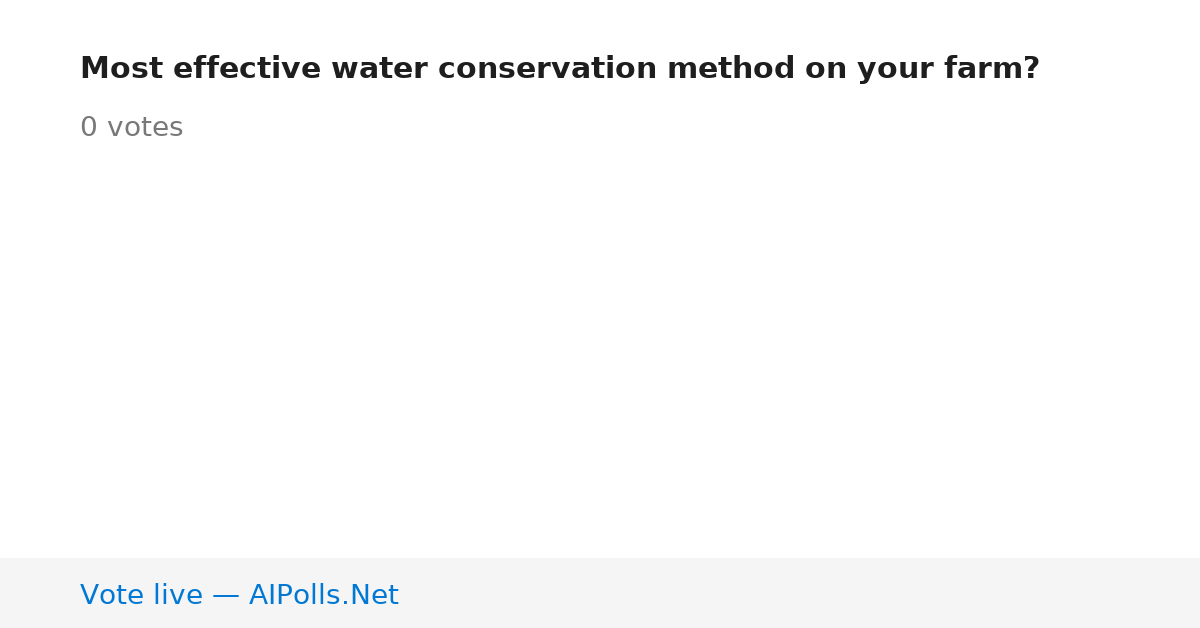This screenshot has height=628, width=1200.
Task: Click the gray footer bar
Action: [x=600, y=593]
